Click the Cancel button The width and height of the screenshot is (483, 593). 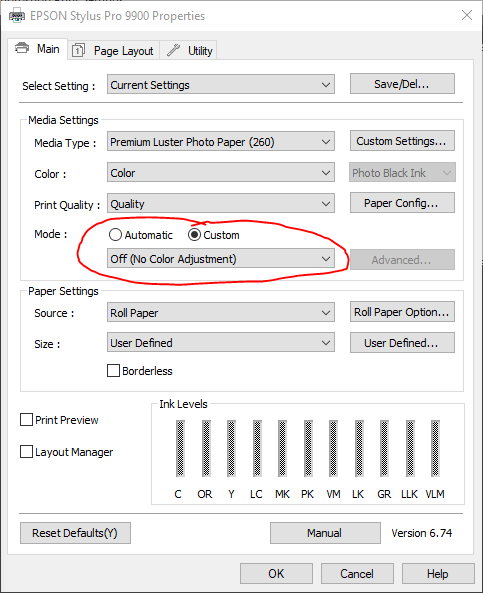[x=357, y=574]
